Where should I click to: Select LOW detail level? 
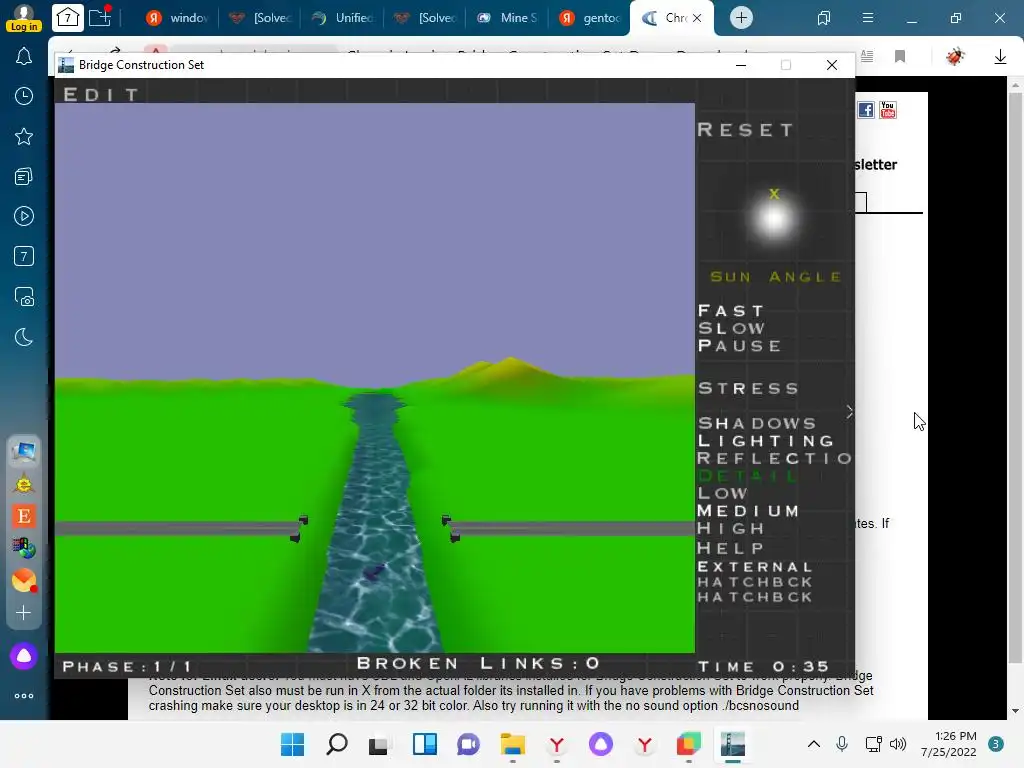click(x=722, y=493)
